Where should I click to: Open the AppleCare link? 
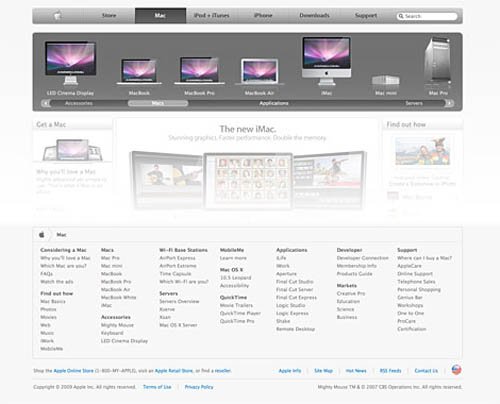coord(409,266)
